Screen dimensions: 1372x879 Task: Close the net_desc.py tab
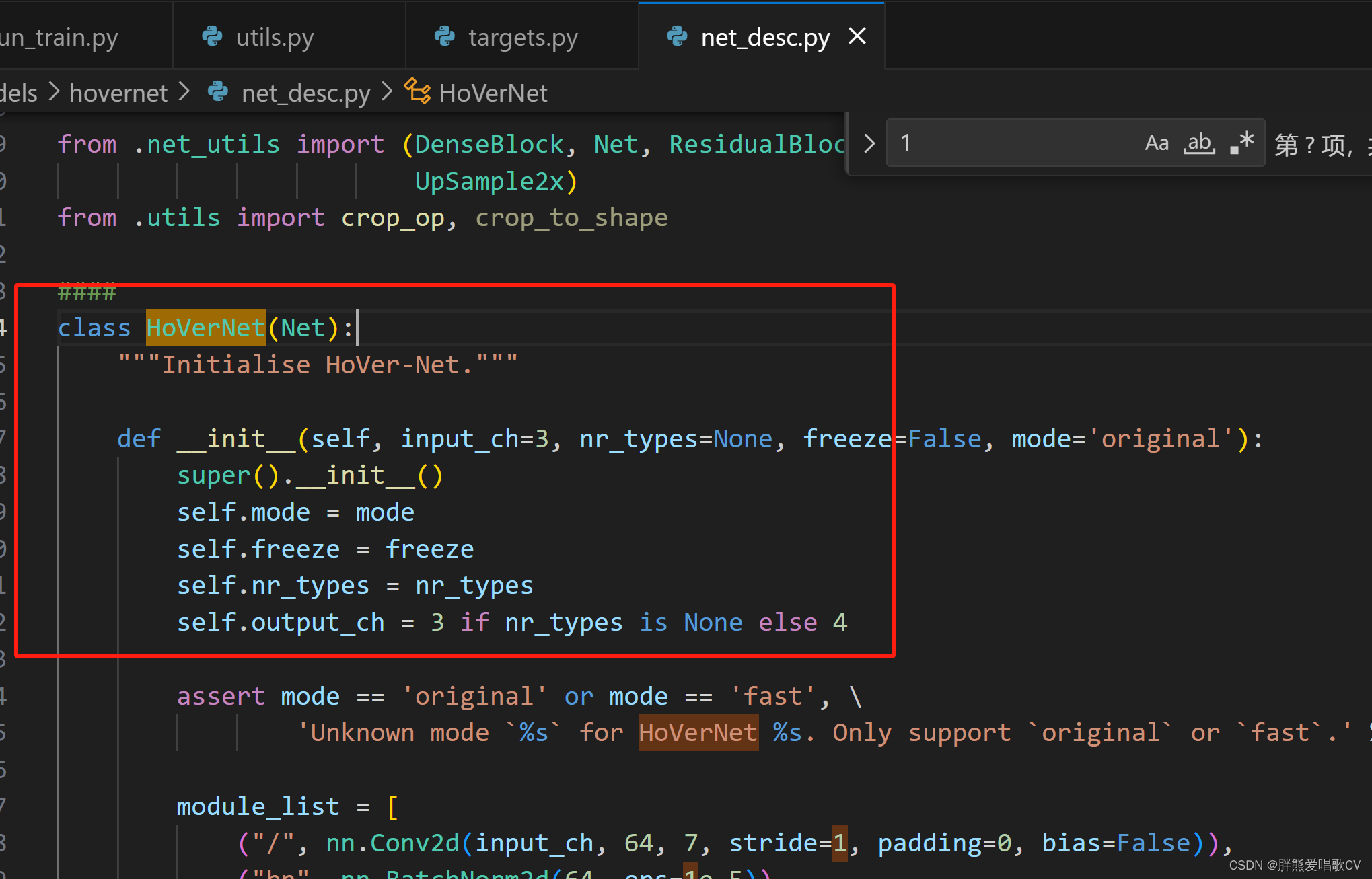[x=857, y=36]
